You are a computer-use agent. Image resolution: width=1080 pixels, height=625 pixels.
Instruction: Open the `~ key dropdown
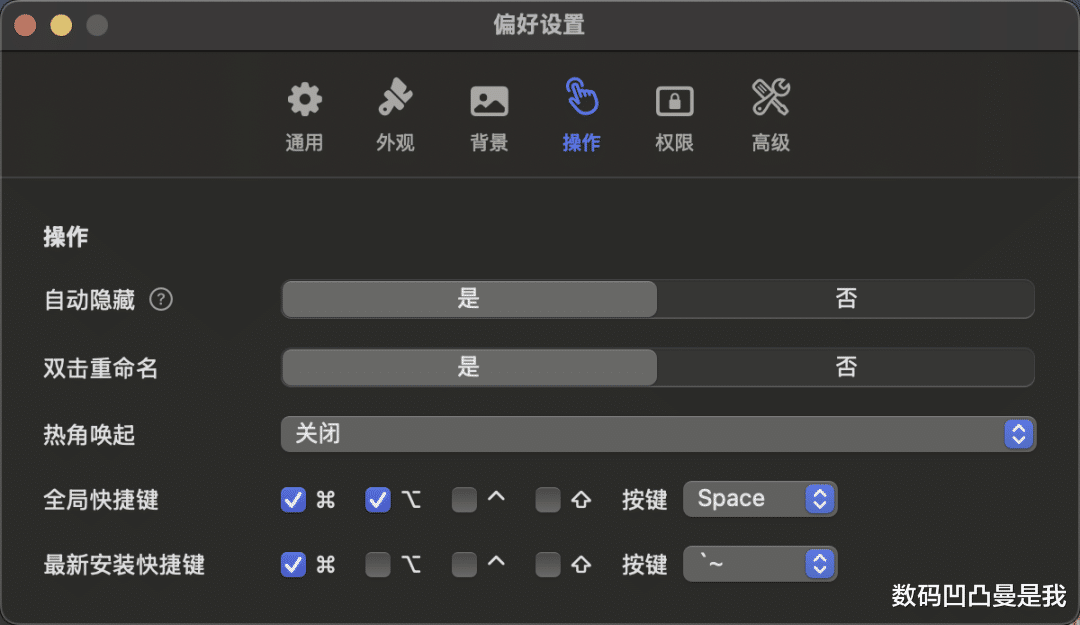coord(760,565)
